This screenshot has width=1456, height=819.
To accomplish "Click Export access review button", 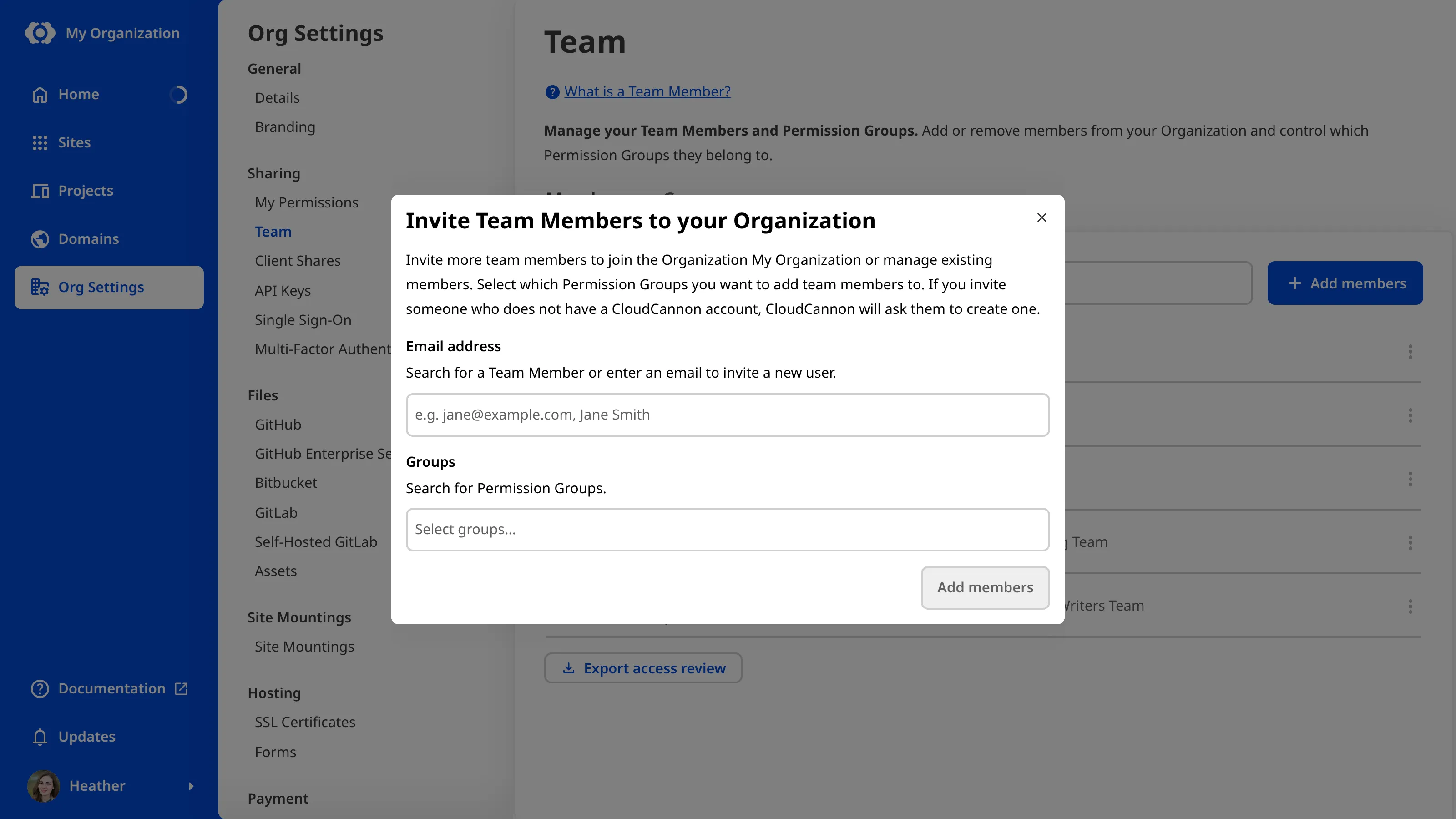I will coord(643,668).
